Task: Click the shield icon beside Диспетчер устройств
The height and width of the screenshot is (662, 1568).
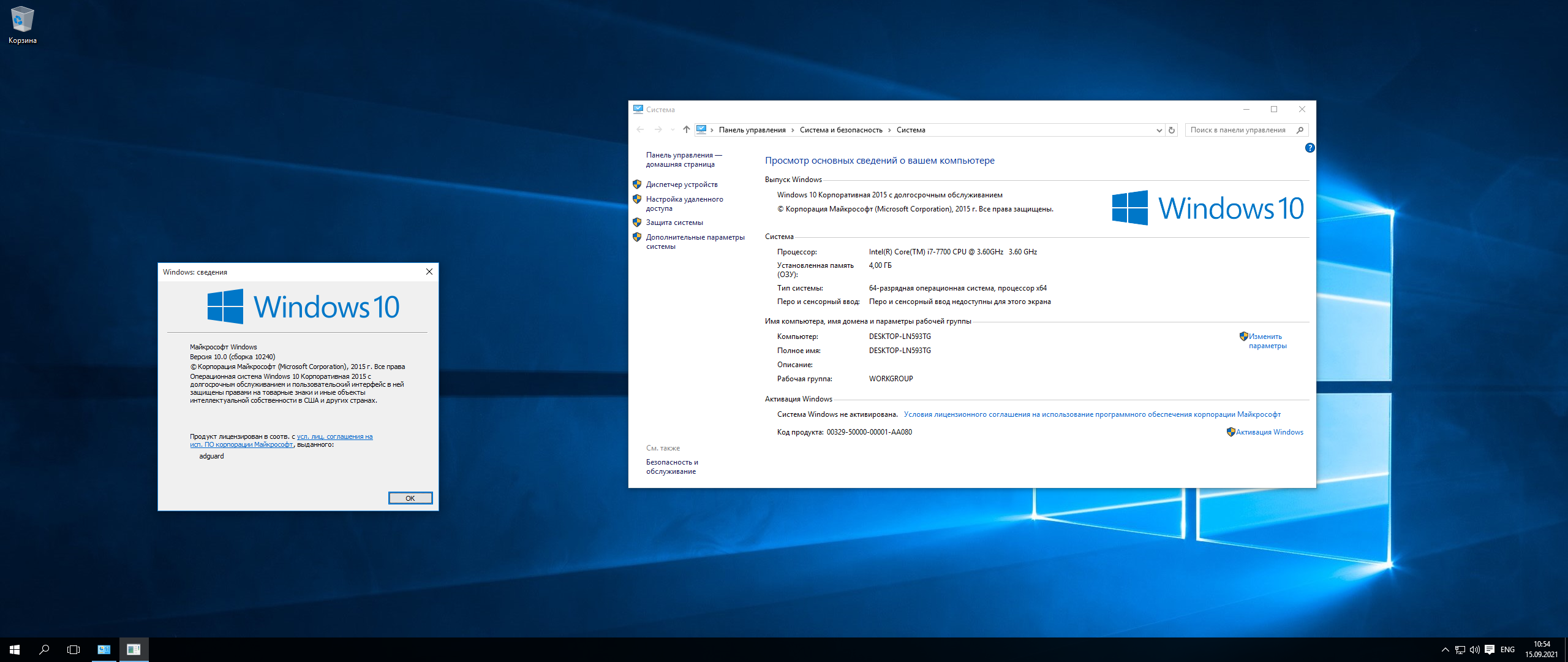Action: click(x=637, y=184)
